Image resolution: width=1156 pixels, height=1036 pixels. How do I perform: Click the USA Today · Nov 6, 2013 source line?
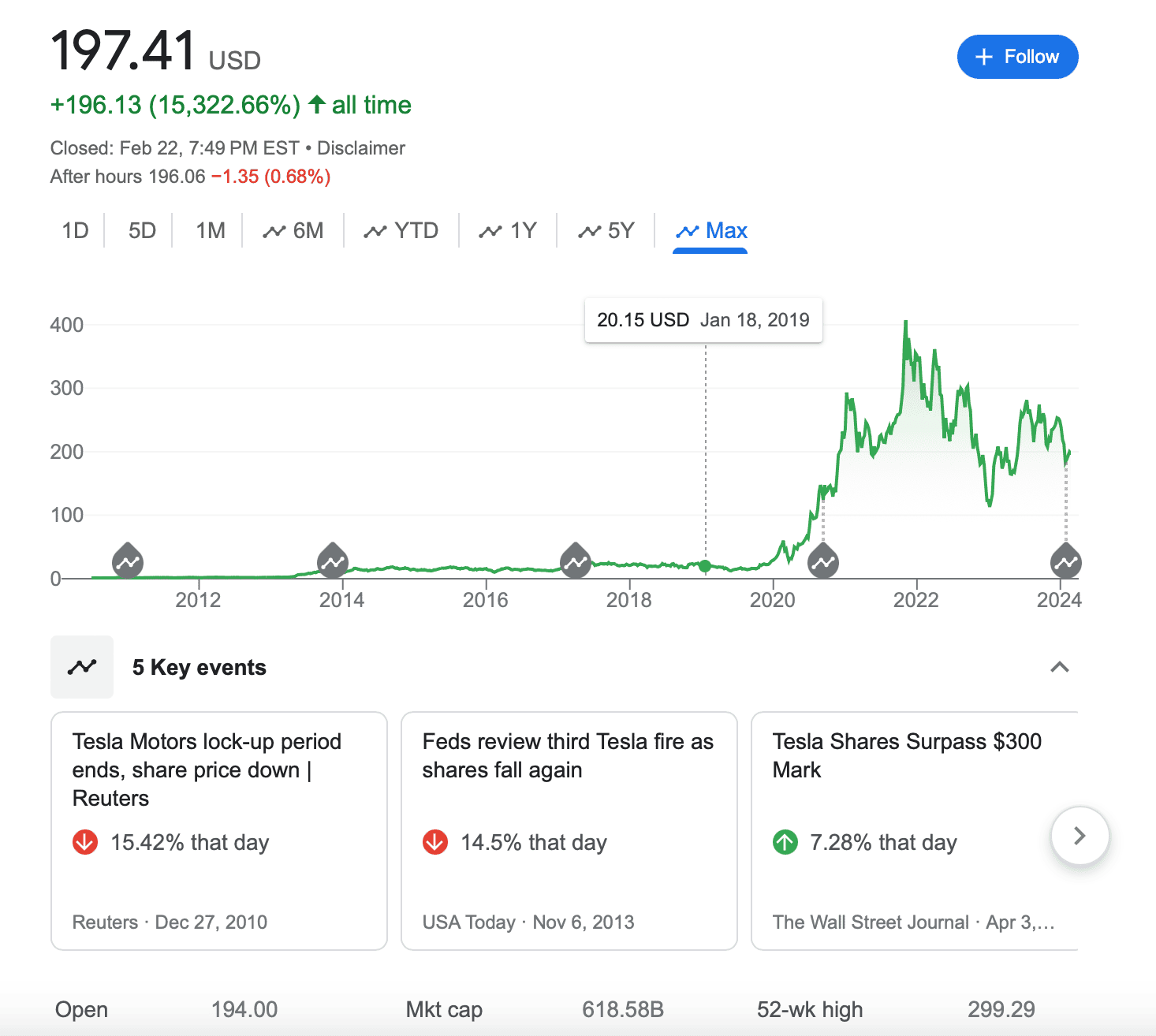(528, 922)
